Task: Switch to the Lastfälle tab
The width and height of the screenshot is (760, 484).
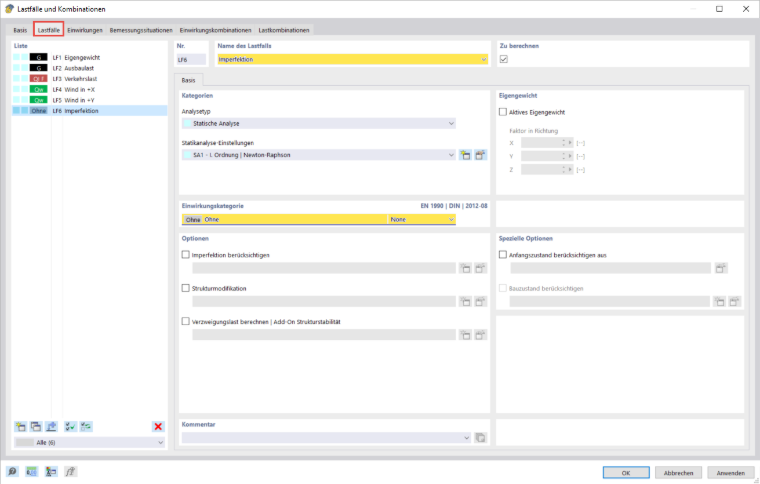Action: pos(48,30)
